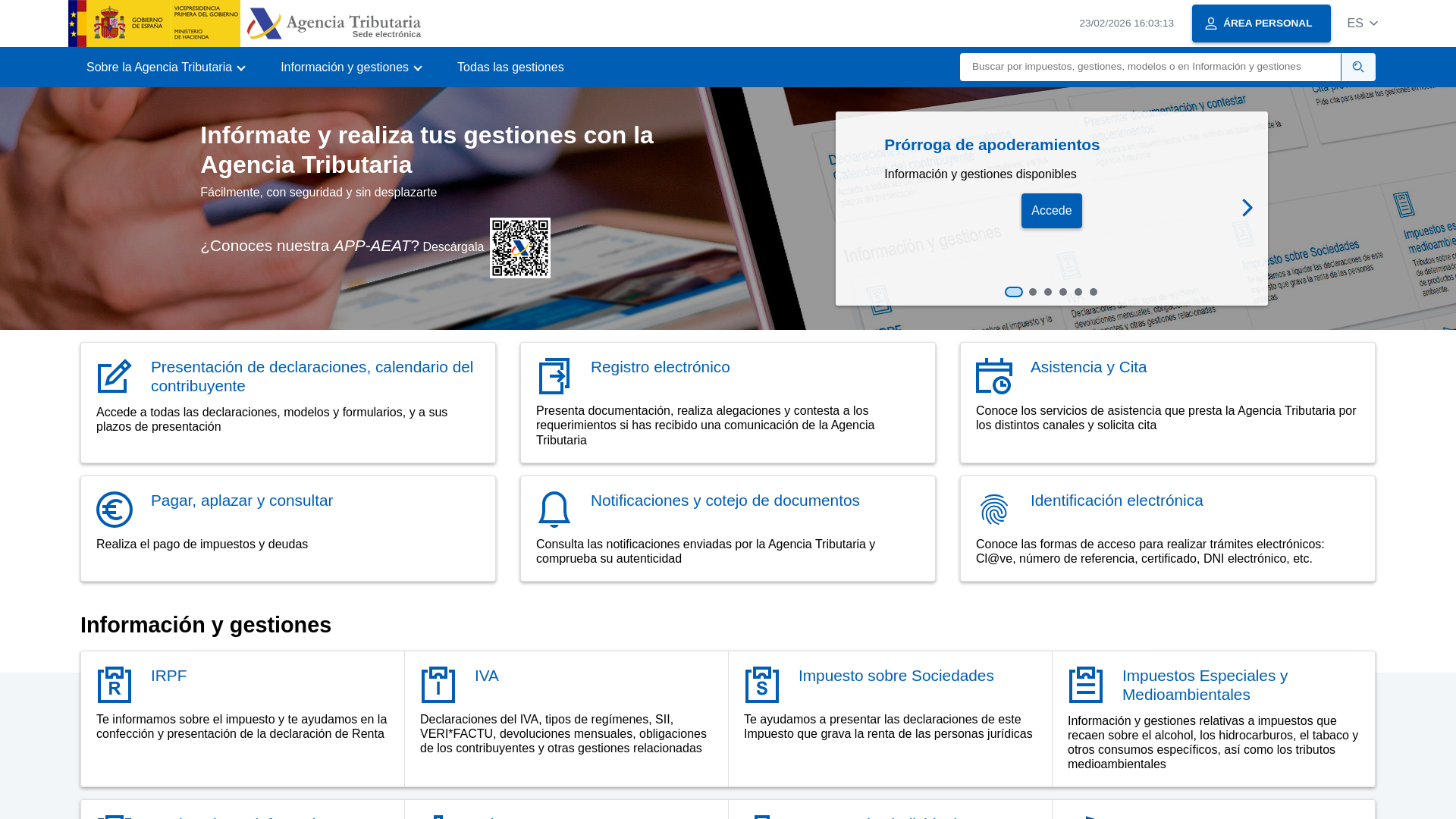Select the second carousel dot
The height and width of the screenshot is (819, 1456).
1033,292
